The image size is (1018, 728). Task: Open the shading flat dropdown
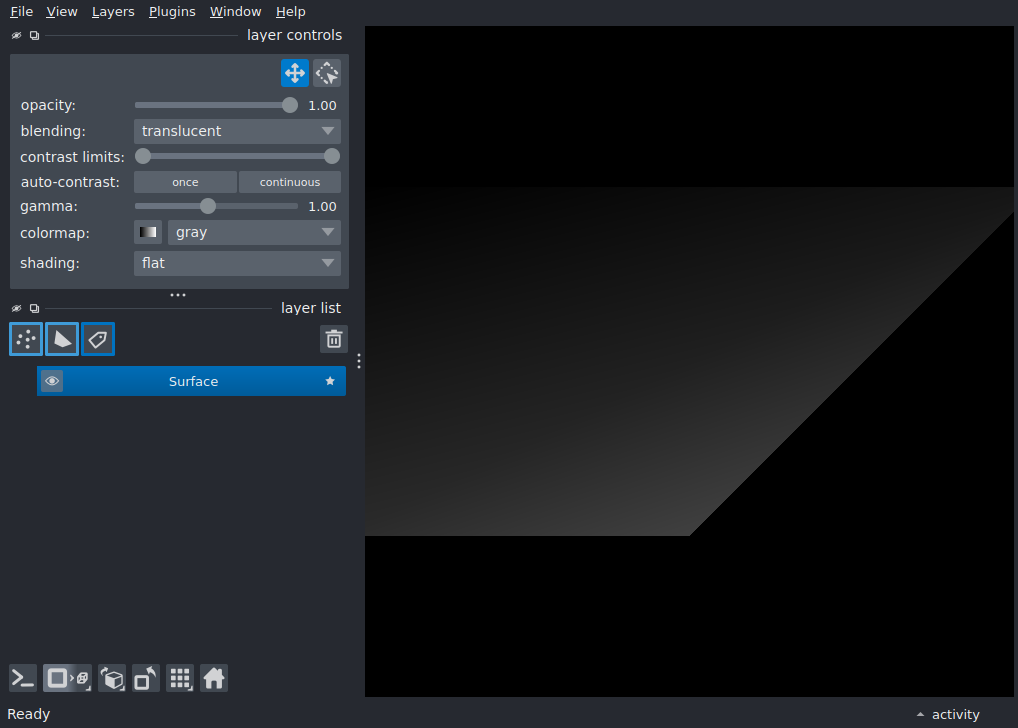pos(237,263)
